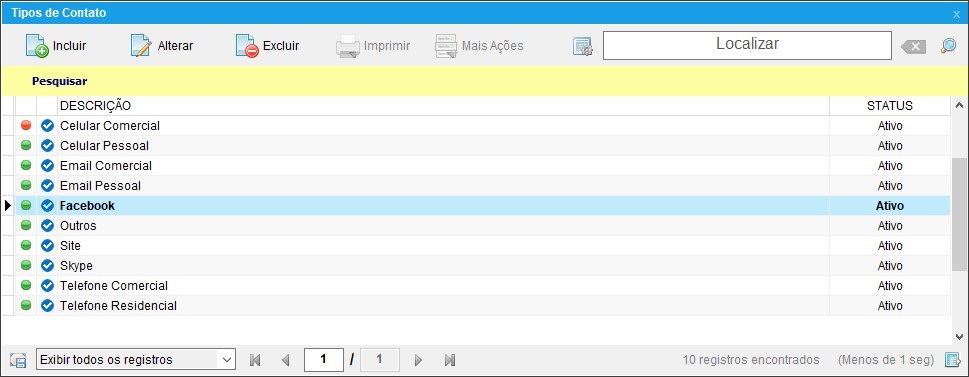
Task: Select the Email Pessoal row text
Action: click(x=100, y=185)
